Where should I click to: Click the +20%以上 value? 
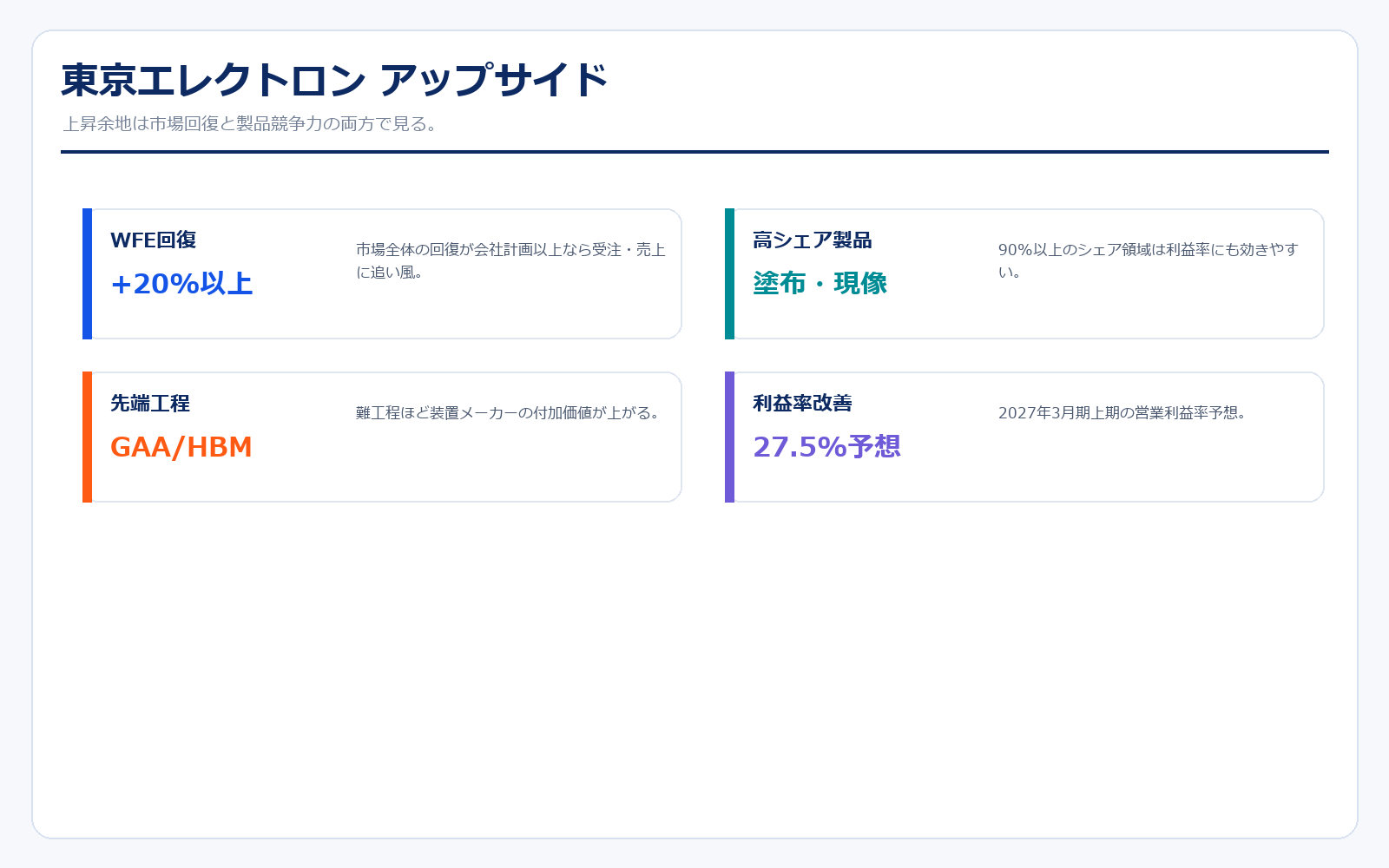181,284
